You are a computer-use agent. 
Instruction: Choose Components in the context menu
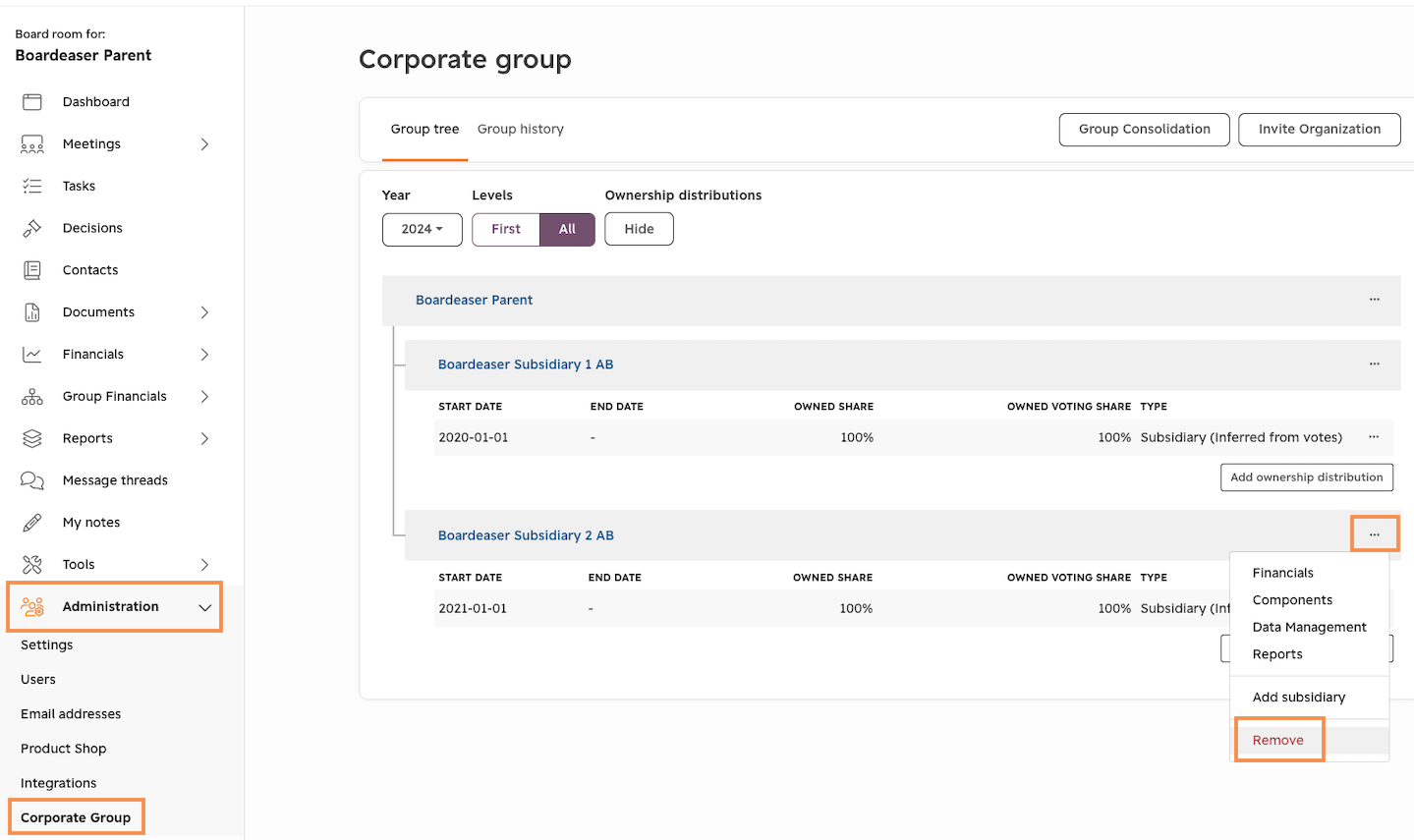(1292, 600)
